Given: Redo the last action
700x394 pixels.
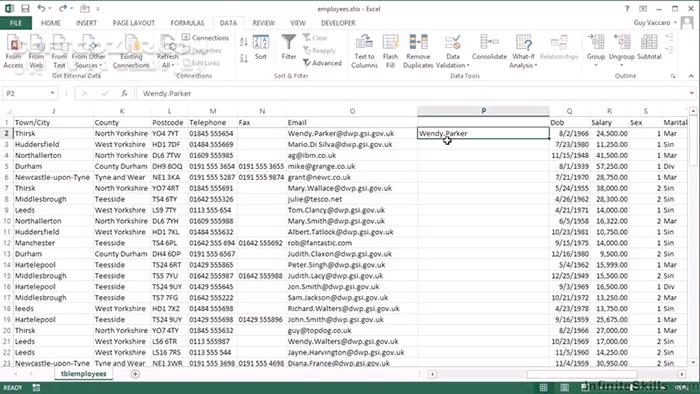Looking at the screenshot, I should click(62, 8).
